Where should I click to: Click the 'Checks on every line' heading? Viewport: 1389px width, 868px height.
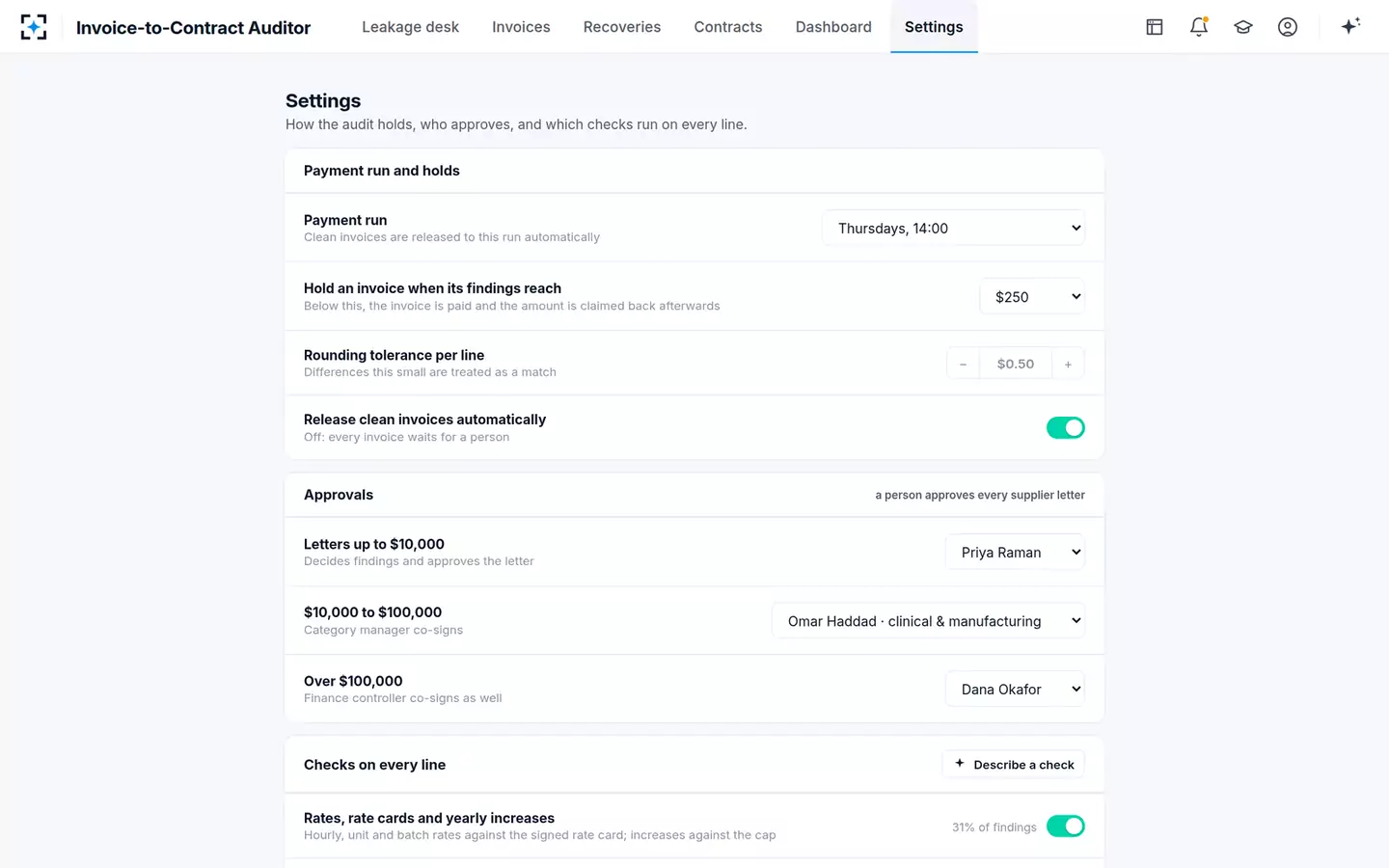tap(374, 765)
